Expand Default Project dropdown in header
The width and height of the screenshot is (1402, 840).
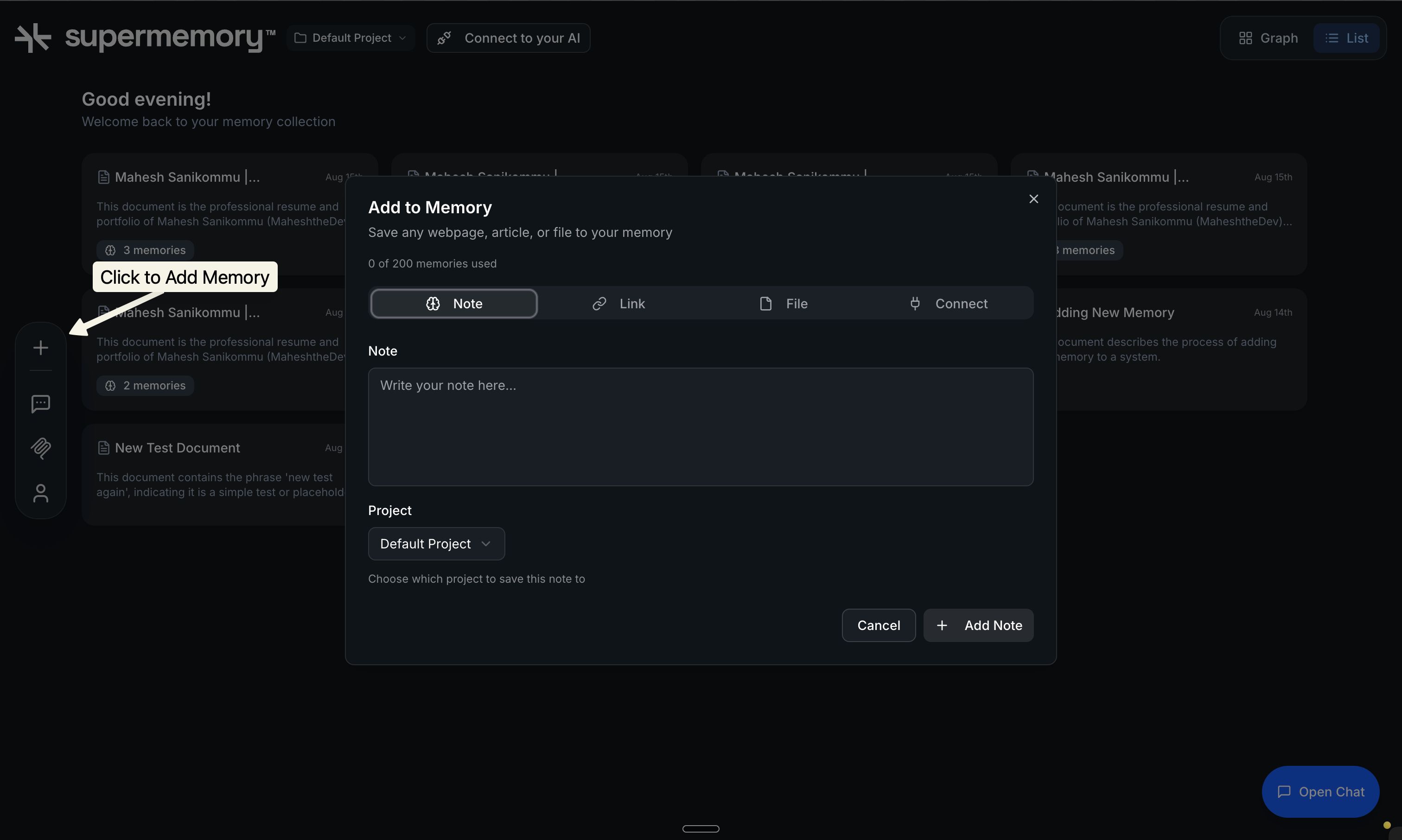[351, 38]
